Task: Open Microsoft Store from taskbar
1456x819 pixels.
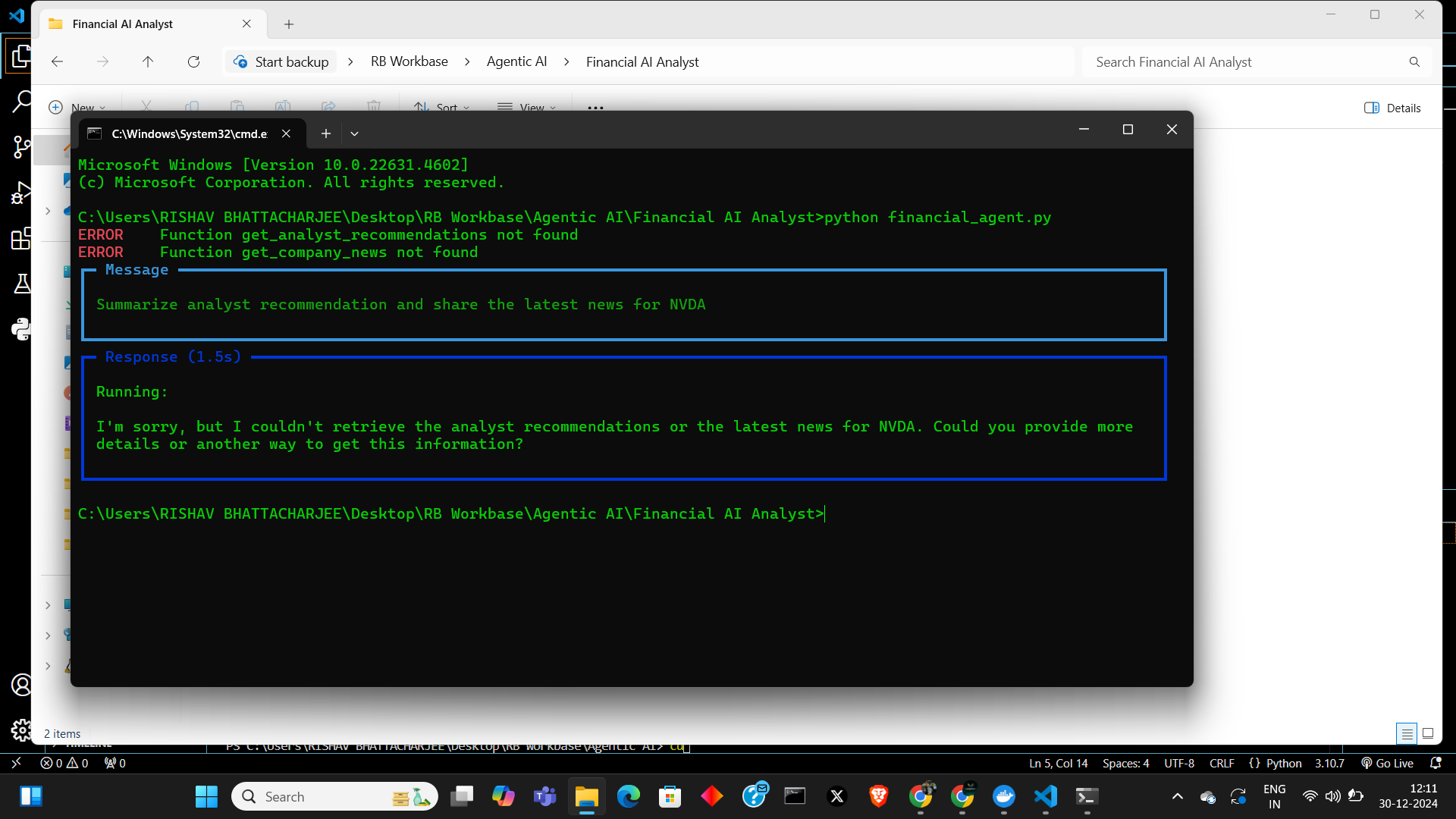Action: (x=670, y=797)
